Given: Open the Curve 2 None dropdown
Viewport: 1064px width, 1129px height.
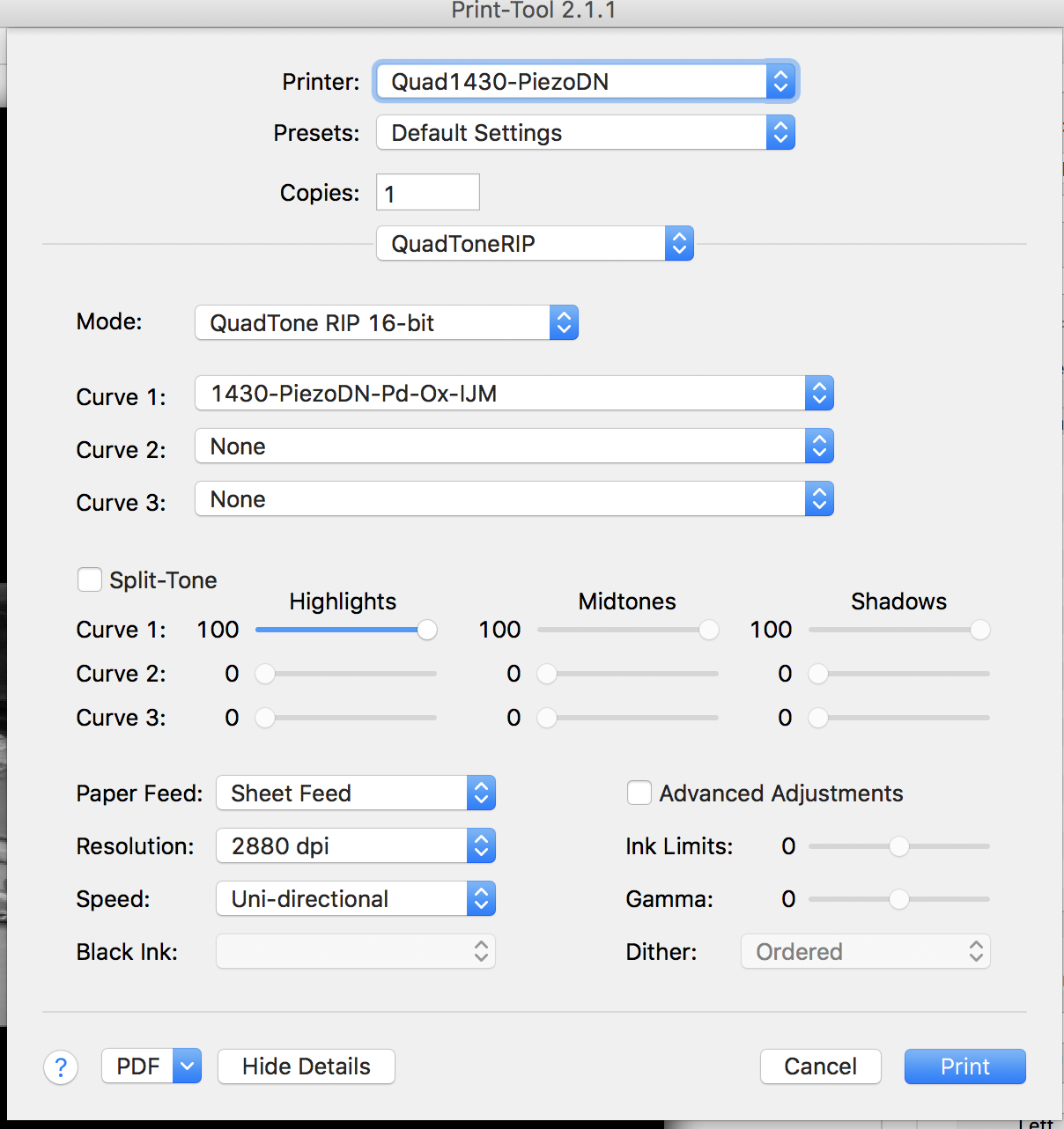Looking at the screenshot, I should tap(514, 446).
